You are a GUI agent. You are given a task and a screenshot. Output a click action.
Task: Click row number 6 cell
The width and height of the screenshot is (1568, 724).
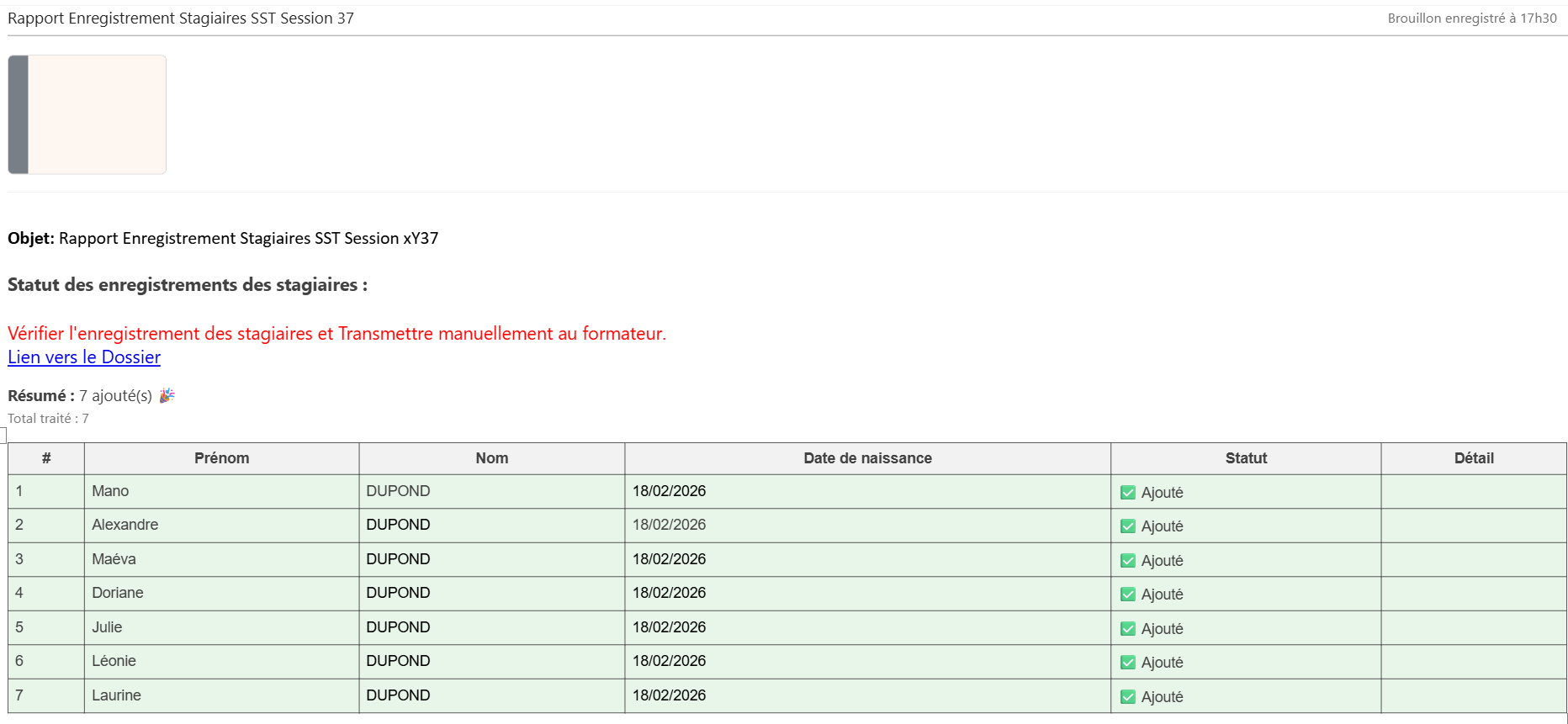(x=46, y=661)
